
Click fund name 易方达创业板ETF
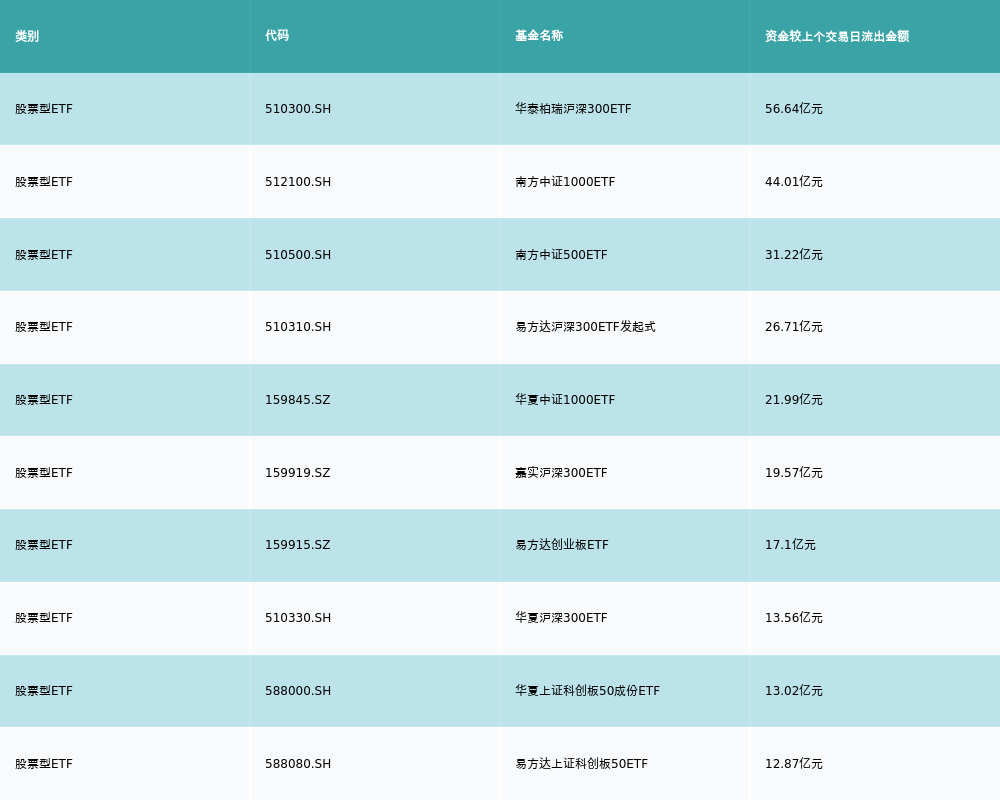(562, 545)
